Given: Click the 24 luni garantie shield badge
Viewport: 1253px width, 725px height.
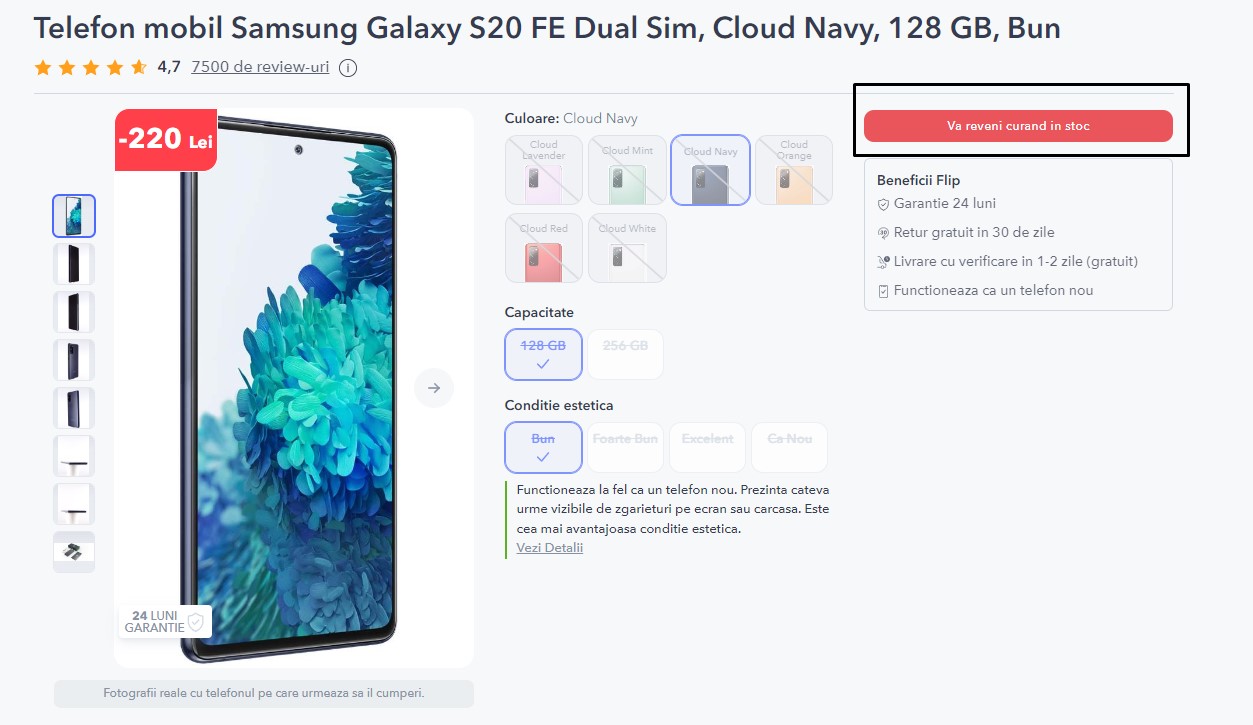Looking at the screenshot, I should tap(166, 621).
